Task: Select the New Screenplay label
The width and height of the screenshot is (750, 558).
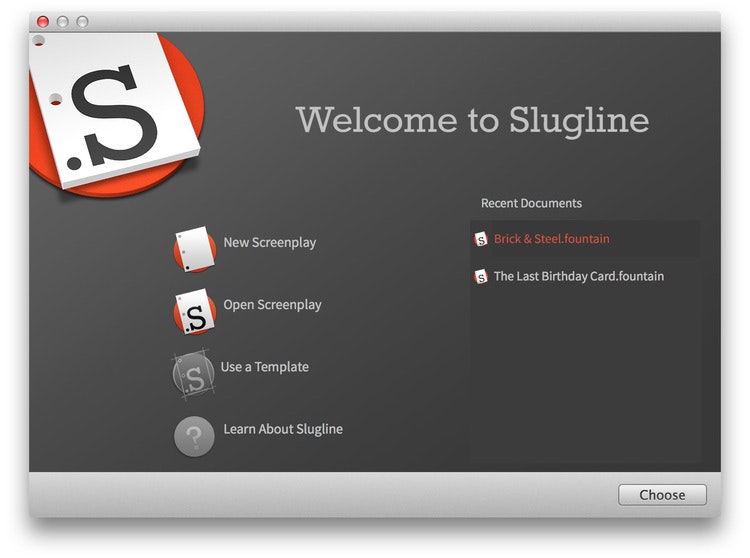Action: pyautogui.click(x=270, y=242)
